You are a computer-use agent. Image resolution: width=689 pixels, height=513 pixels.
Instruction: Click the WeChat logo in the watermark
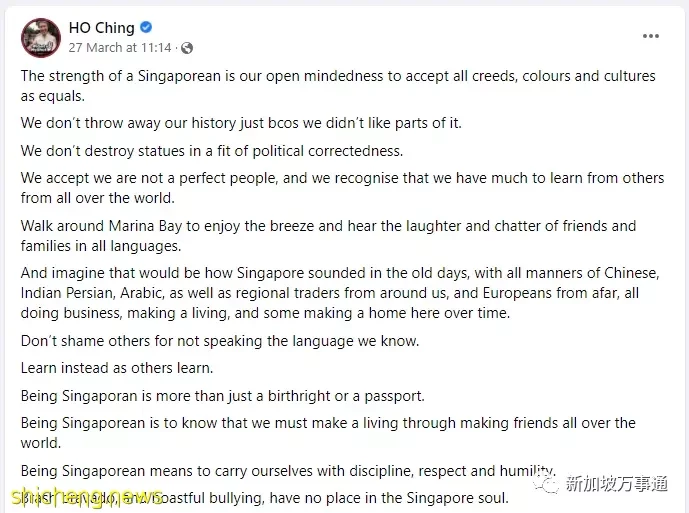(546, 484)
